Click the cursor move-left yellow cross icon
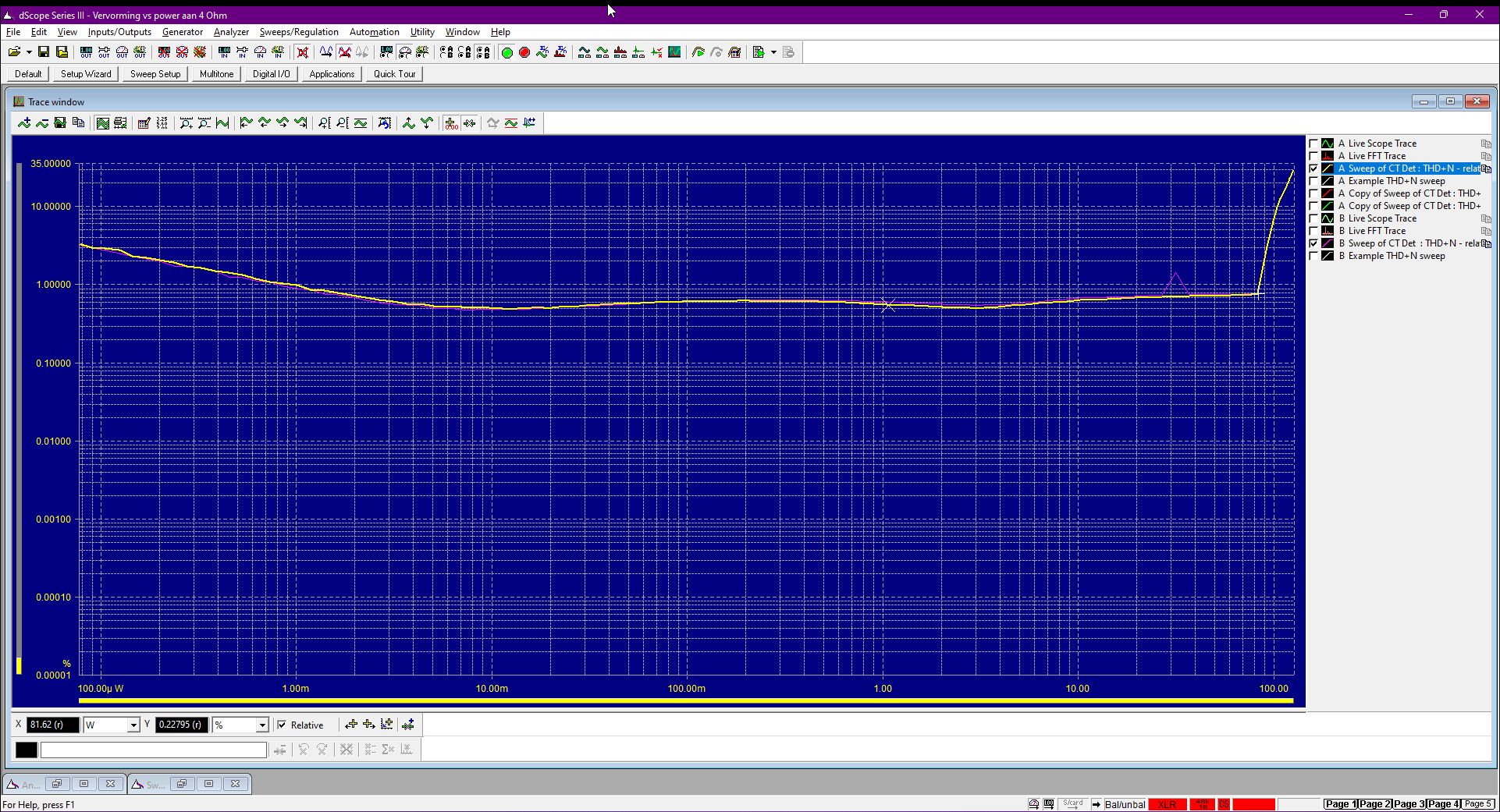Screen dimensions: 1500x812 pos(351,725)
